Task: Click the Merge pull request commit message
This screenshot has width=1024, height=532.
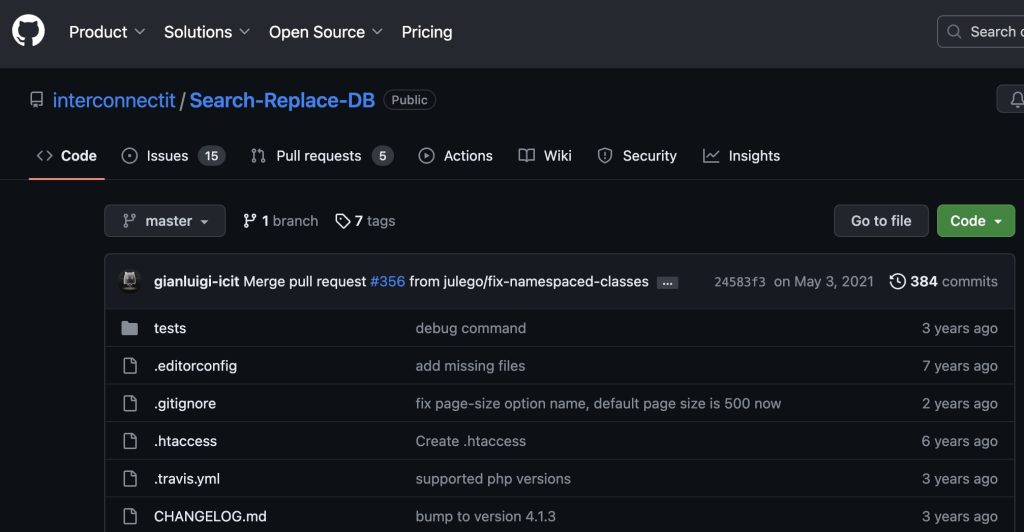Action: (x=304, y=281)
